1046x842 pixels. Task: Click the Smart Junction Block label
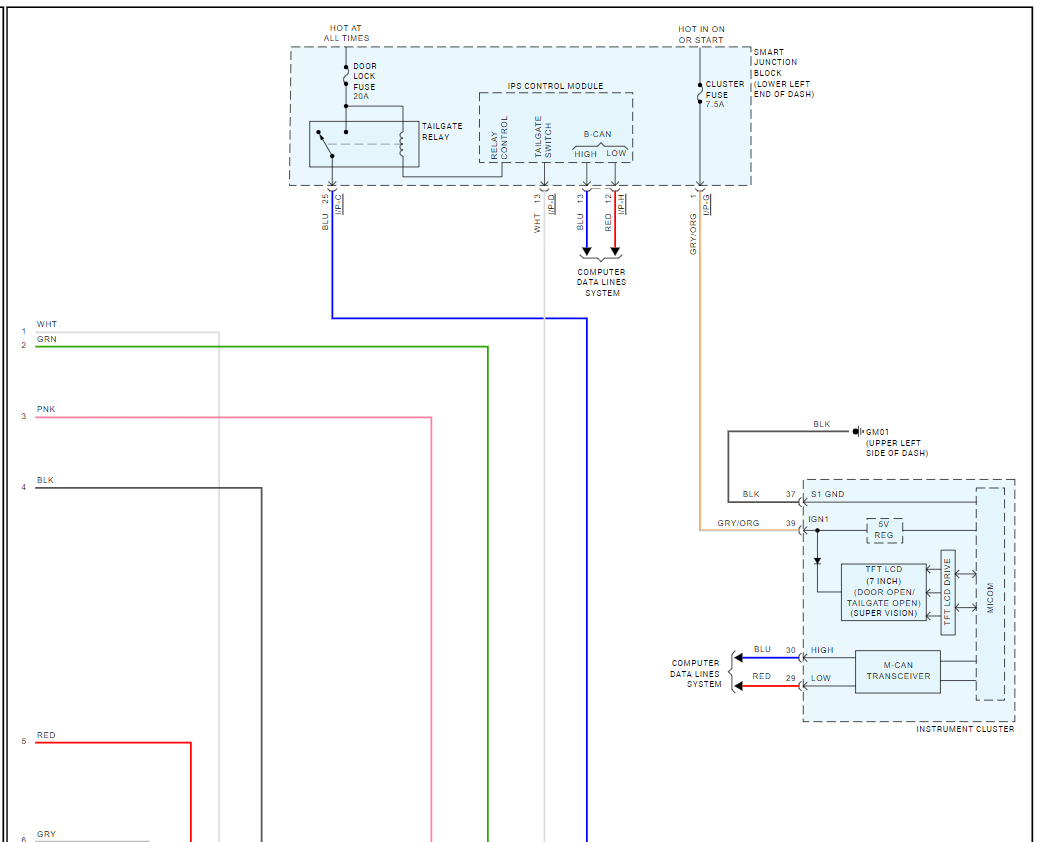point(783,73)
